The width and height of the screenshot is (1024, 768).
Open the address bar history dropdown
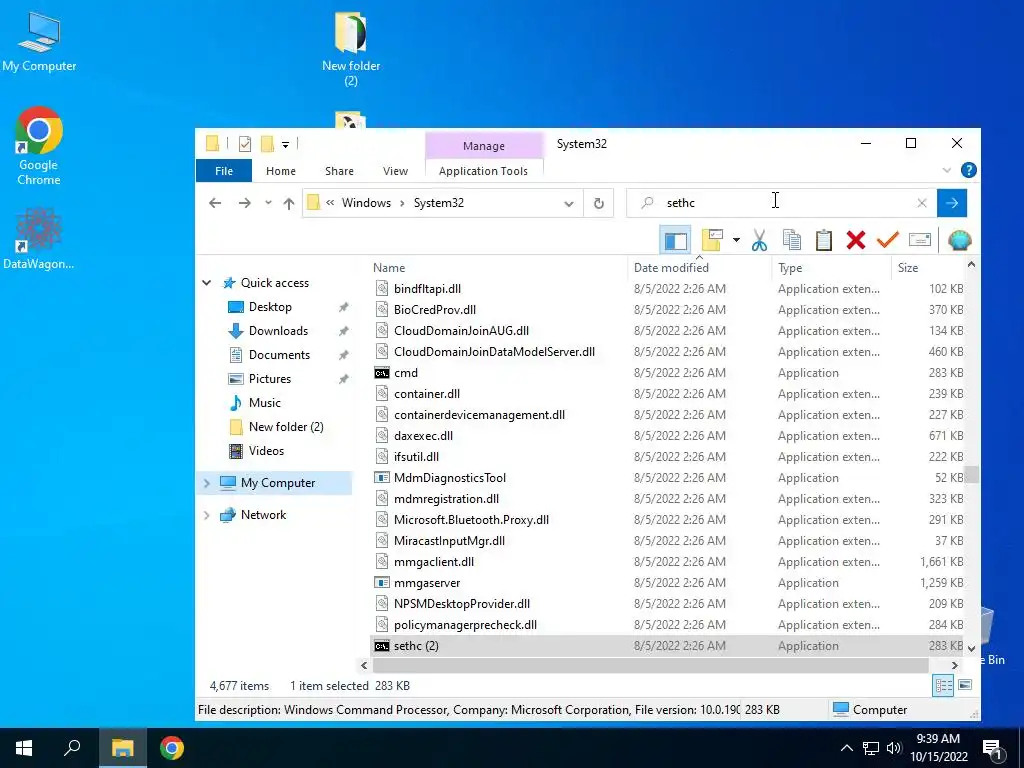569,204
